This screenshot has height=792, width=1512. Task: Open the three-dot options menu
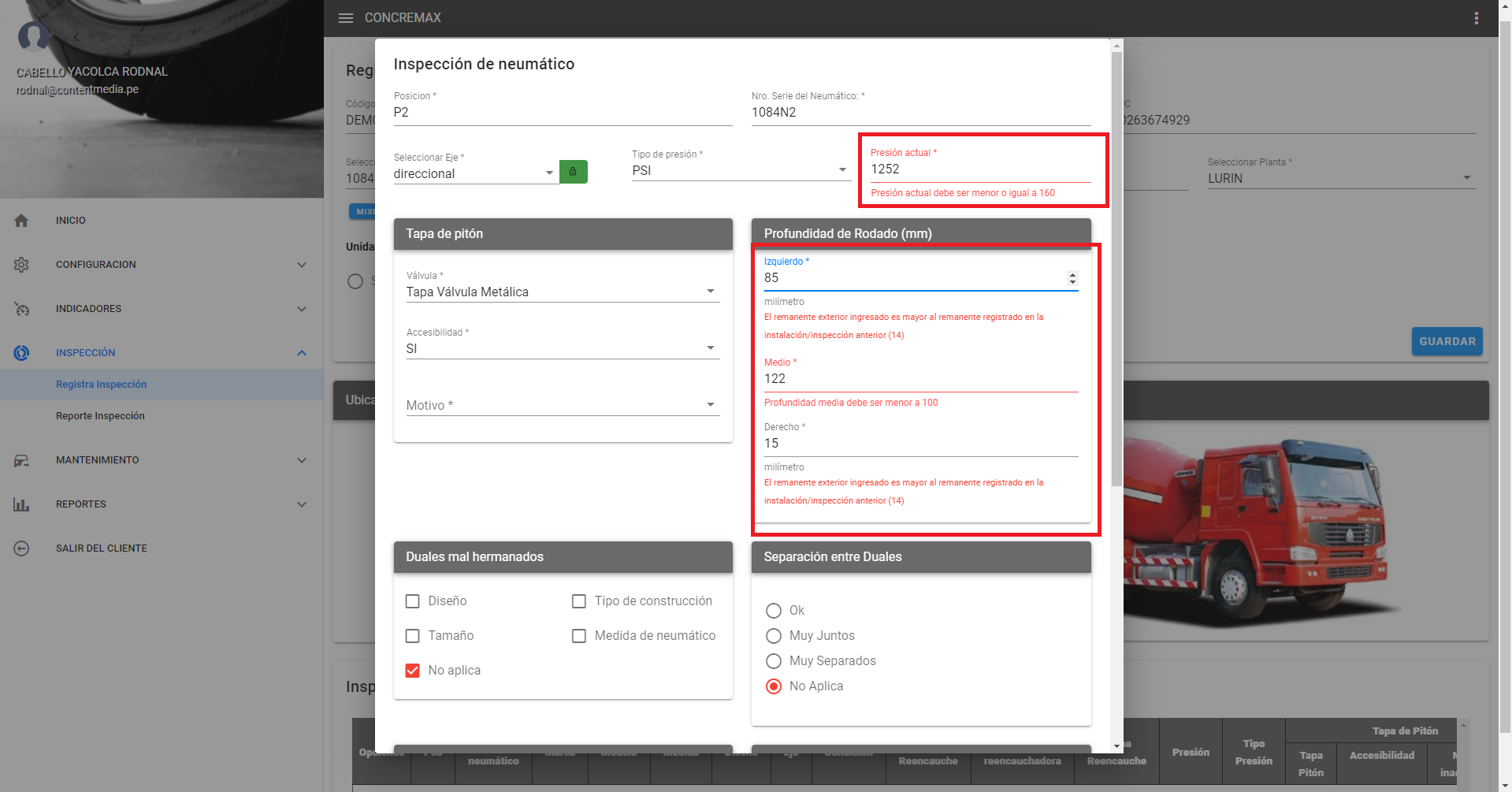(1476, 18)
